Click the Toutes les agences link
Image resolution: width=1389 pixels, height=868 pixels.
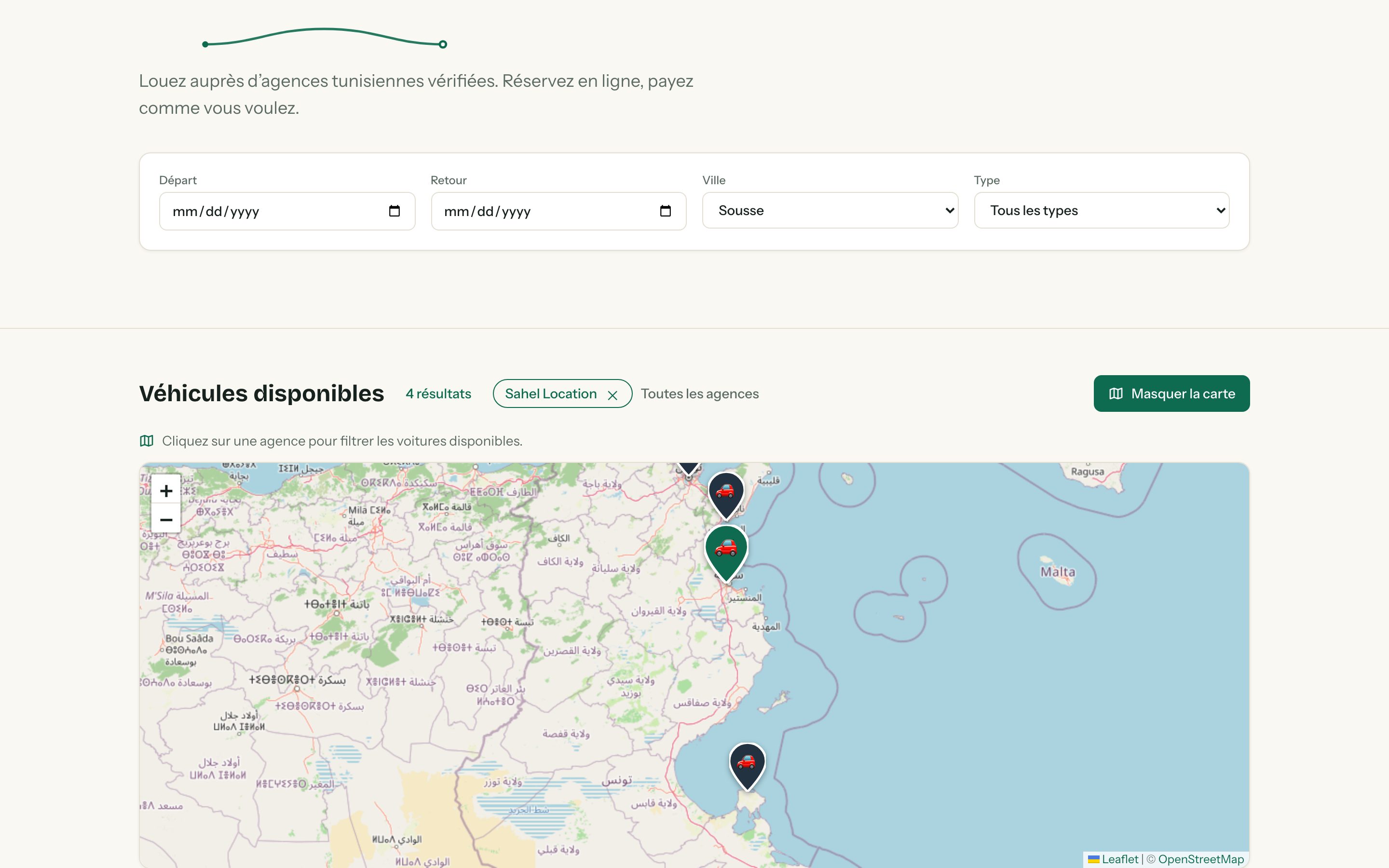700,394
